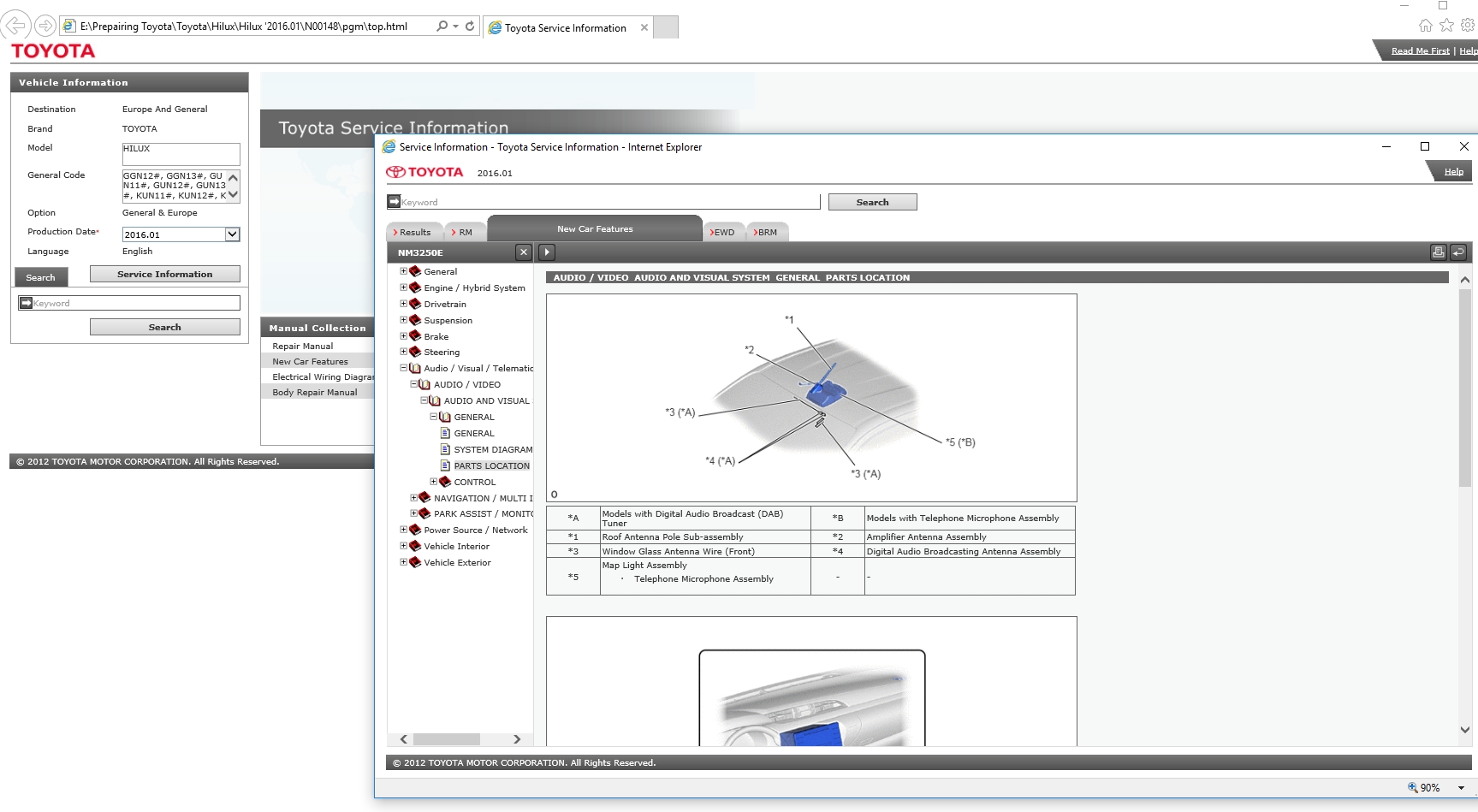Open the SYSTEM DIAGRAM tree item
1478x812 pixels.
pyautogui.click(x=493, y=449)
